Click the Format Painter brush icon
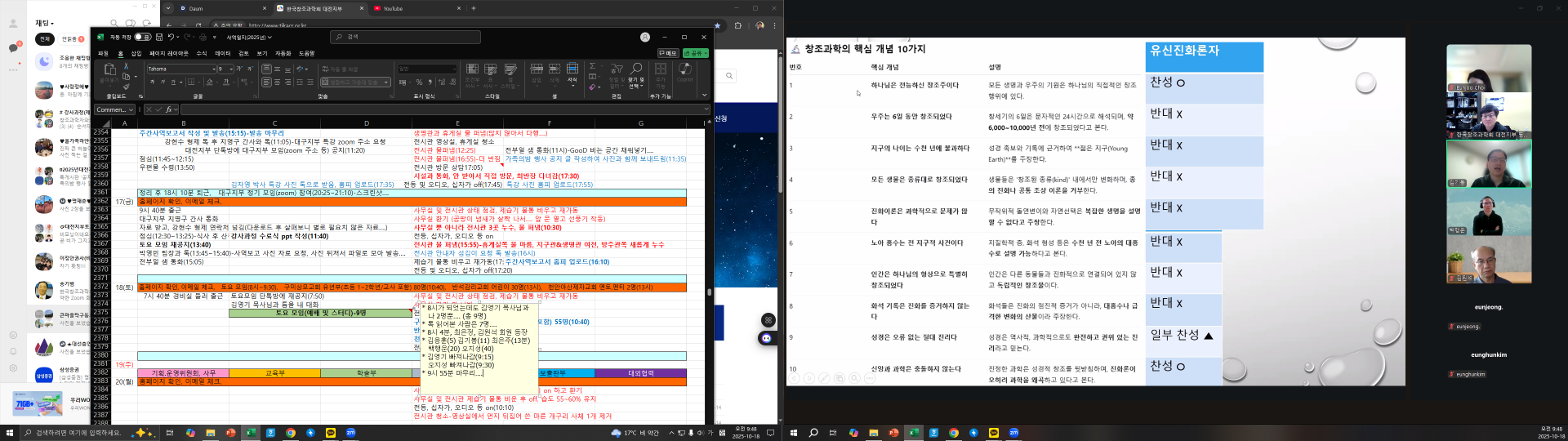 pyautogui.click(x=126, y=86)
